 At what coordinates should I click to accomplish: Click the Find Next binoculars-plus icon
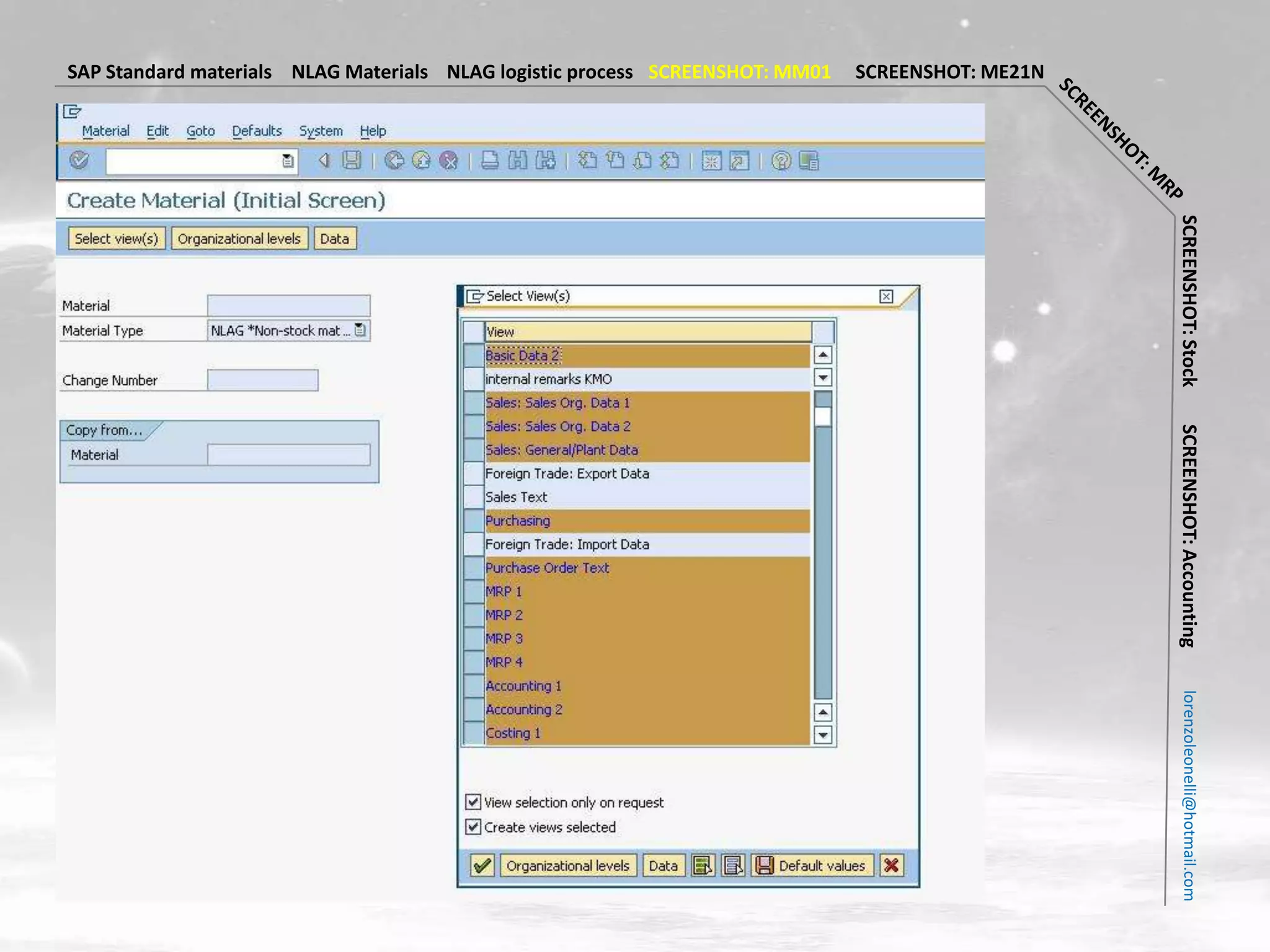tap(546, 161)
